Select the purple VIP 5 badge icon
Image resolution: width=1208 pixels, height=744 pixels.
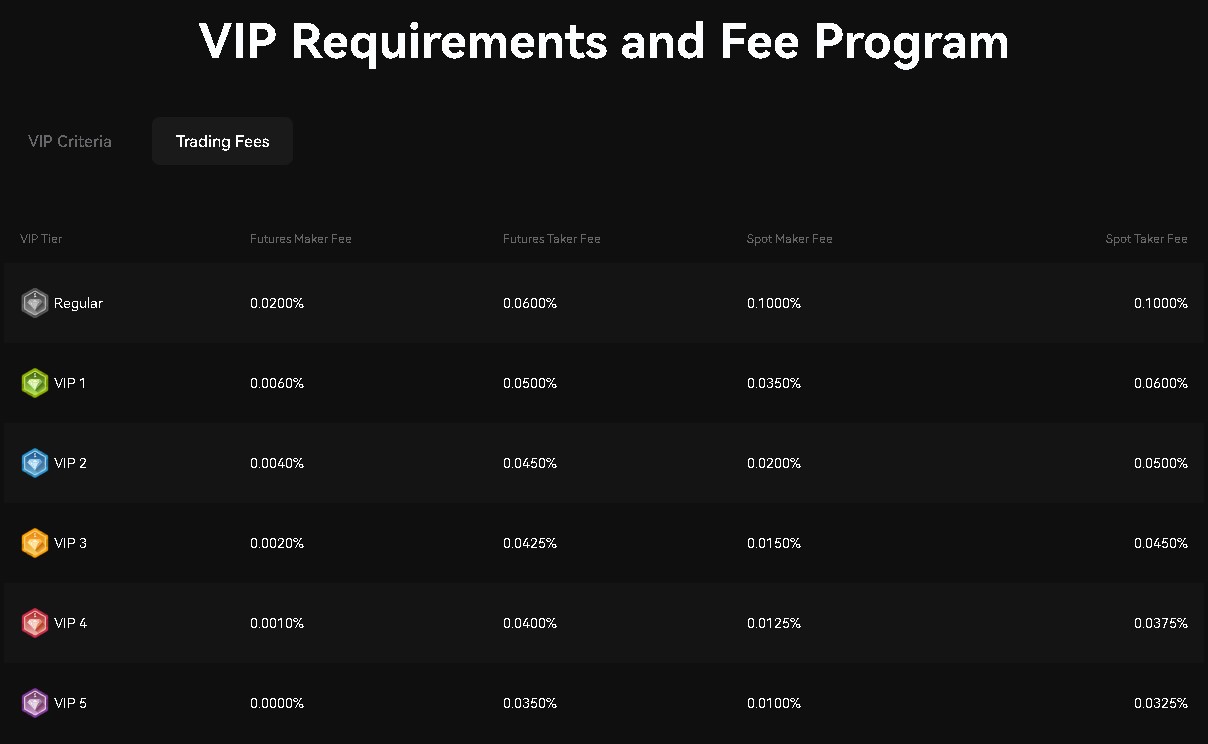point(35,703)
